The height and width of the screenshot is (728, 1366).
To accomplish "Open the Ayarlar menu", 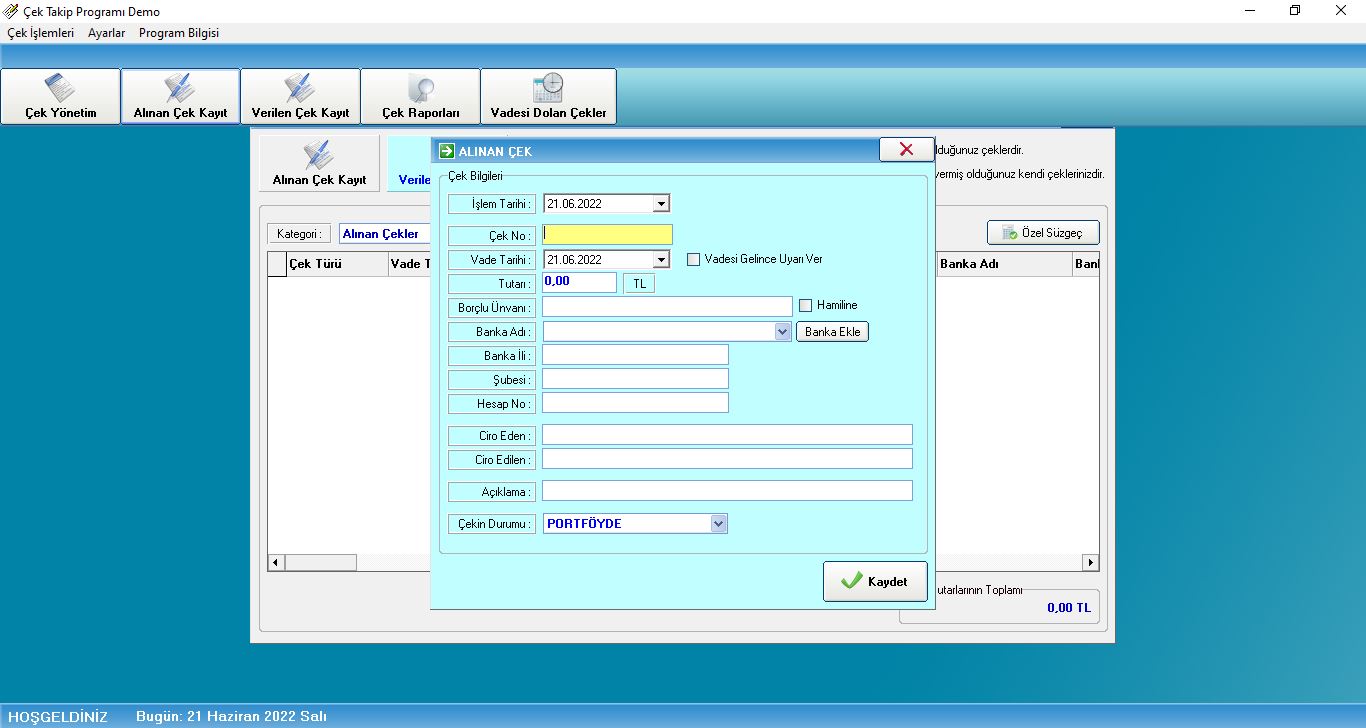I will [107, 33].
